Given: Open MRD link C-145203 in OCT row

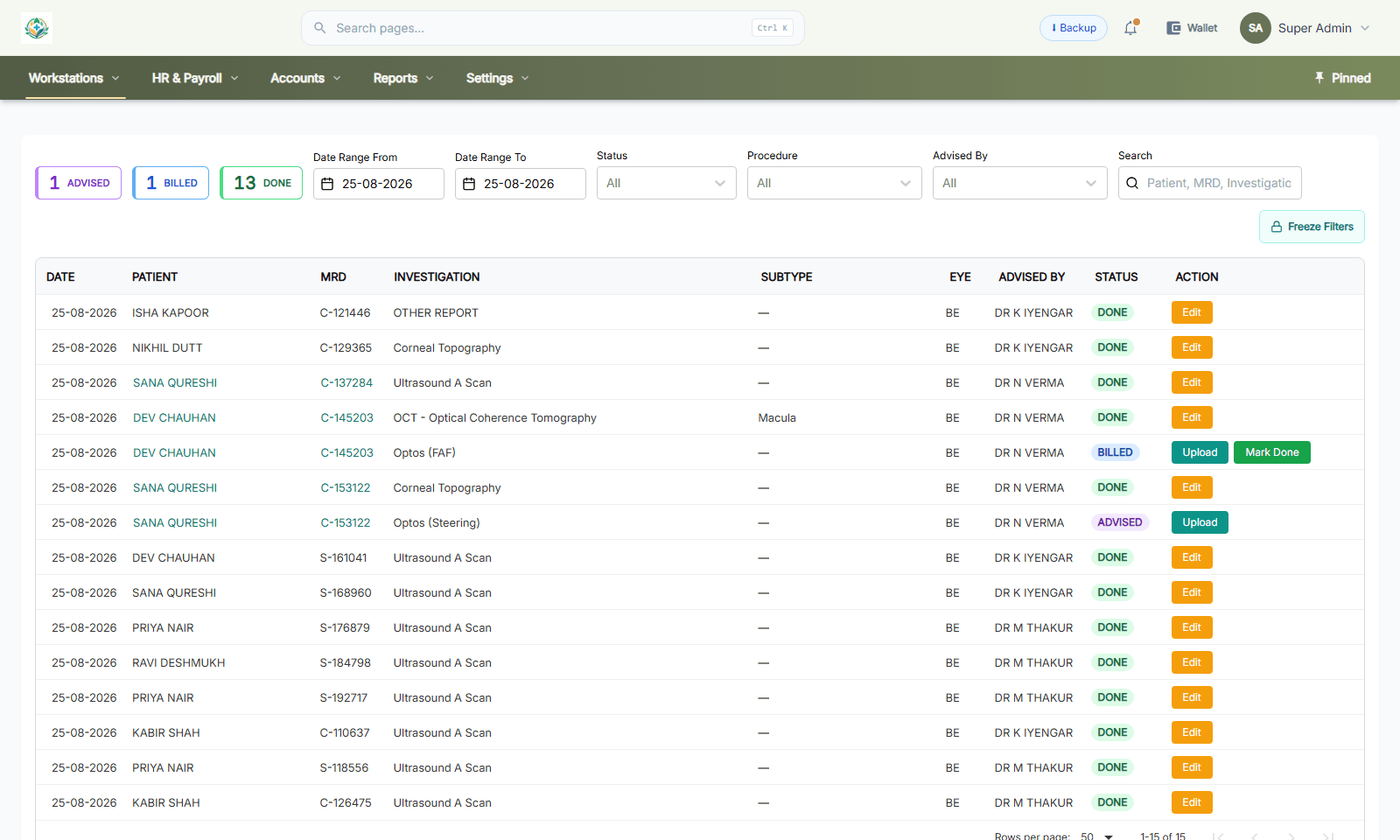Looking at the screenshot, I should click(x=346, y=417).
